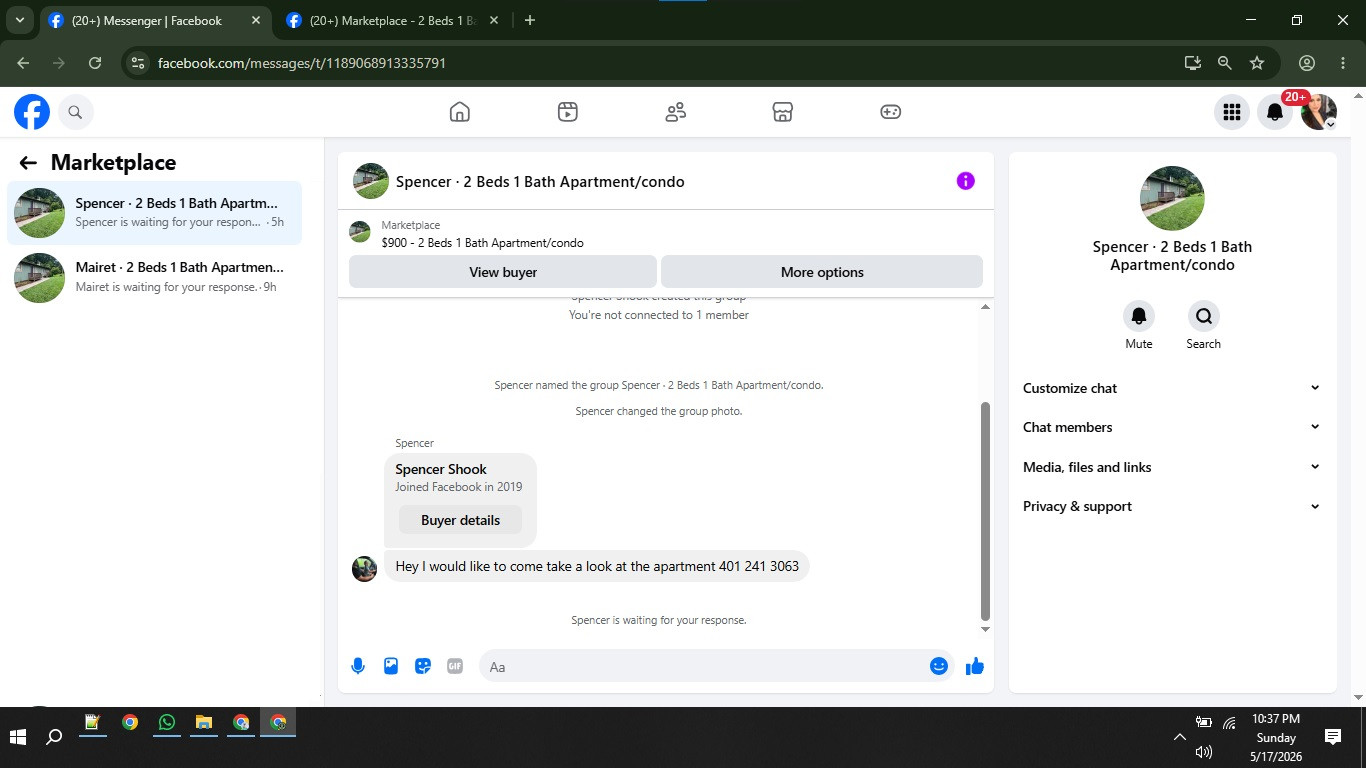
Task: Show hidden system tray icons
Action: (1180, 737)
